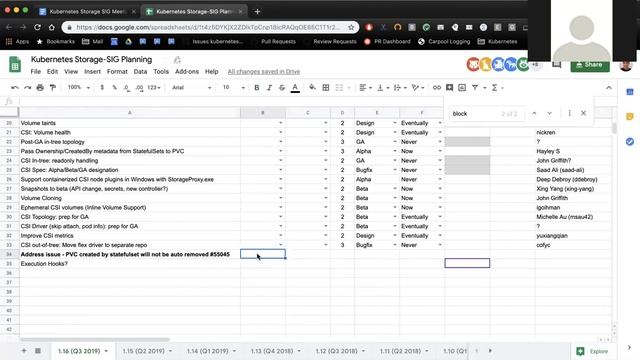
Task: Open the 123 number format dropdown
Action: [x=153, y=88]
